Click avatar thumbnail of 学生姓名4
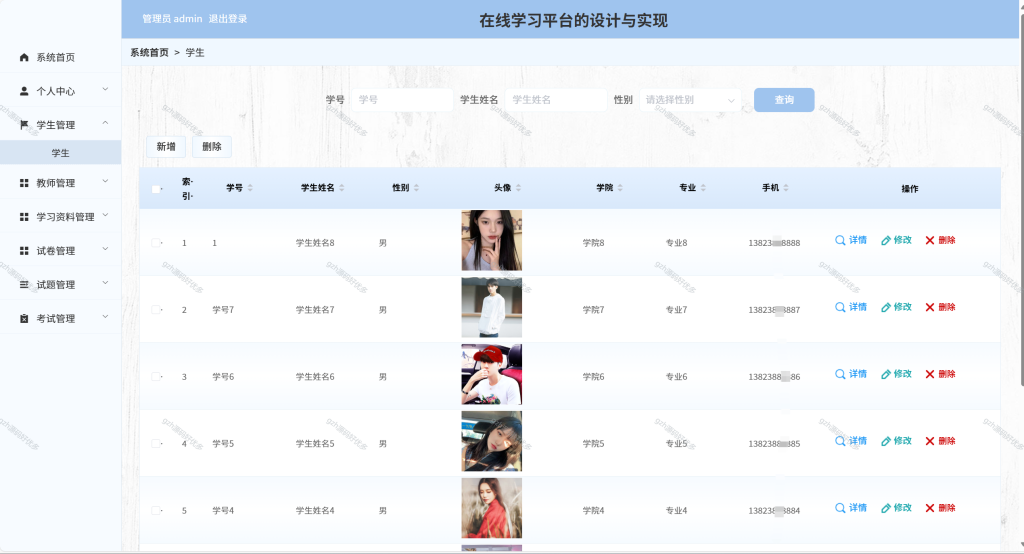 point(492,508)
